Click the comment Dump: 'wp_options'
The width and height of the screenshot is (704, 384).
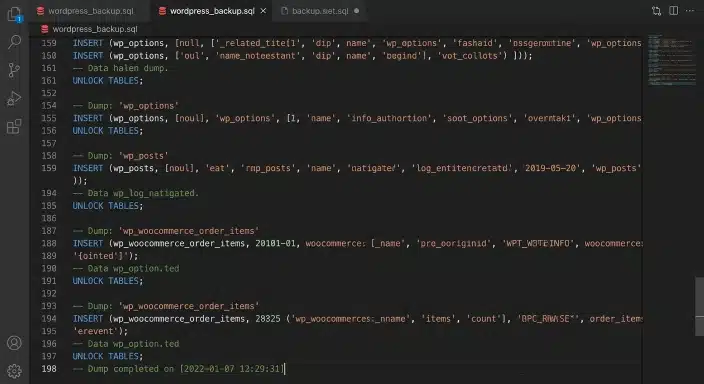[x=125, y=106]
